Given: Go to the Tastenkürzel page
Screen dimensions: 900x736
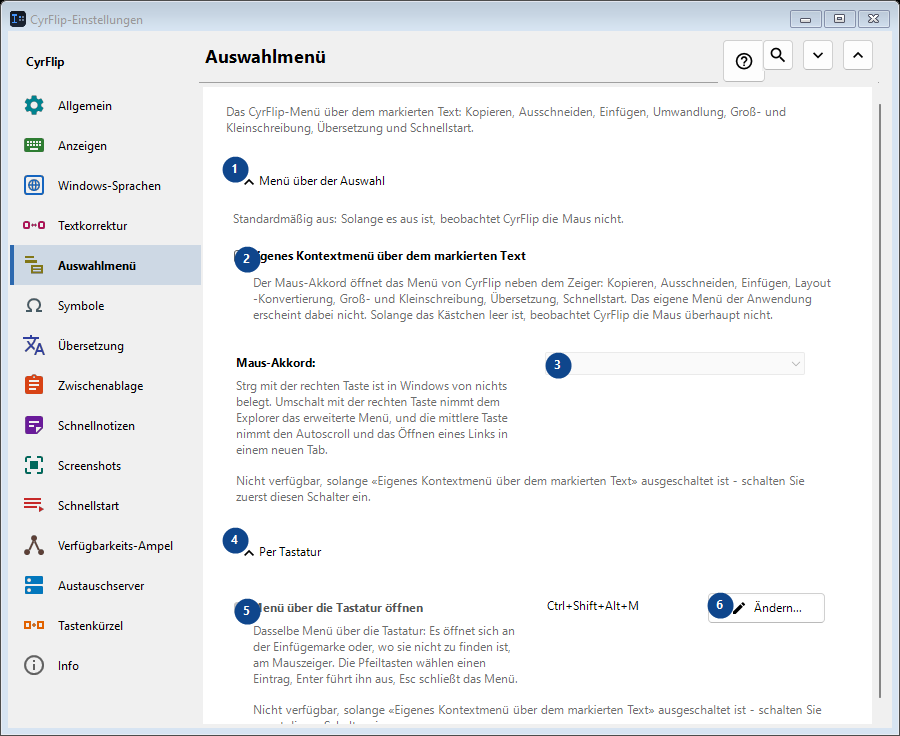Looking at the screenshot, I should pyautogui.click(x=106, y=625).
